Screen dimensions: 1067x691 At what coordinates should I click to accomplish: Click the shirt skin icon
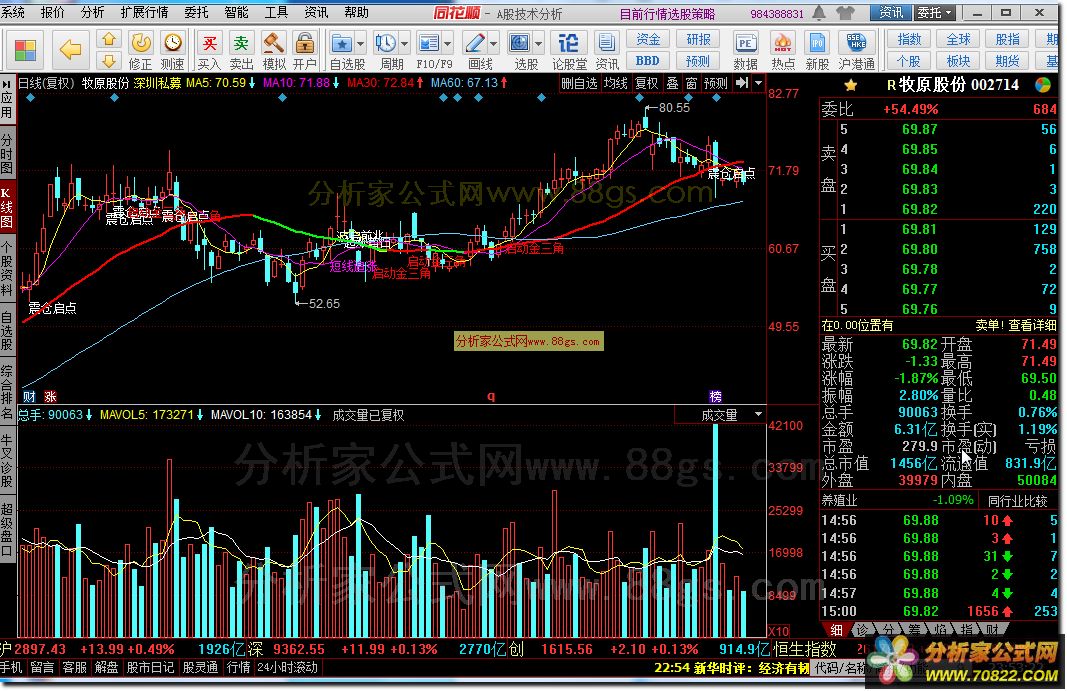845,13
